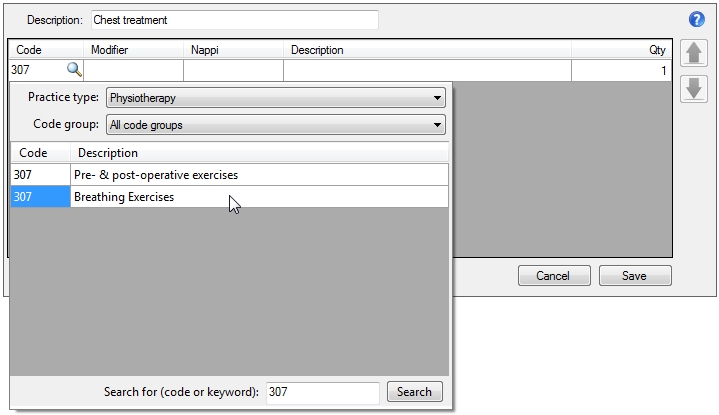Edit the Qty cell showing 1
Viewport: 719px width, 415px height.
[x=620, y=71]
